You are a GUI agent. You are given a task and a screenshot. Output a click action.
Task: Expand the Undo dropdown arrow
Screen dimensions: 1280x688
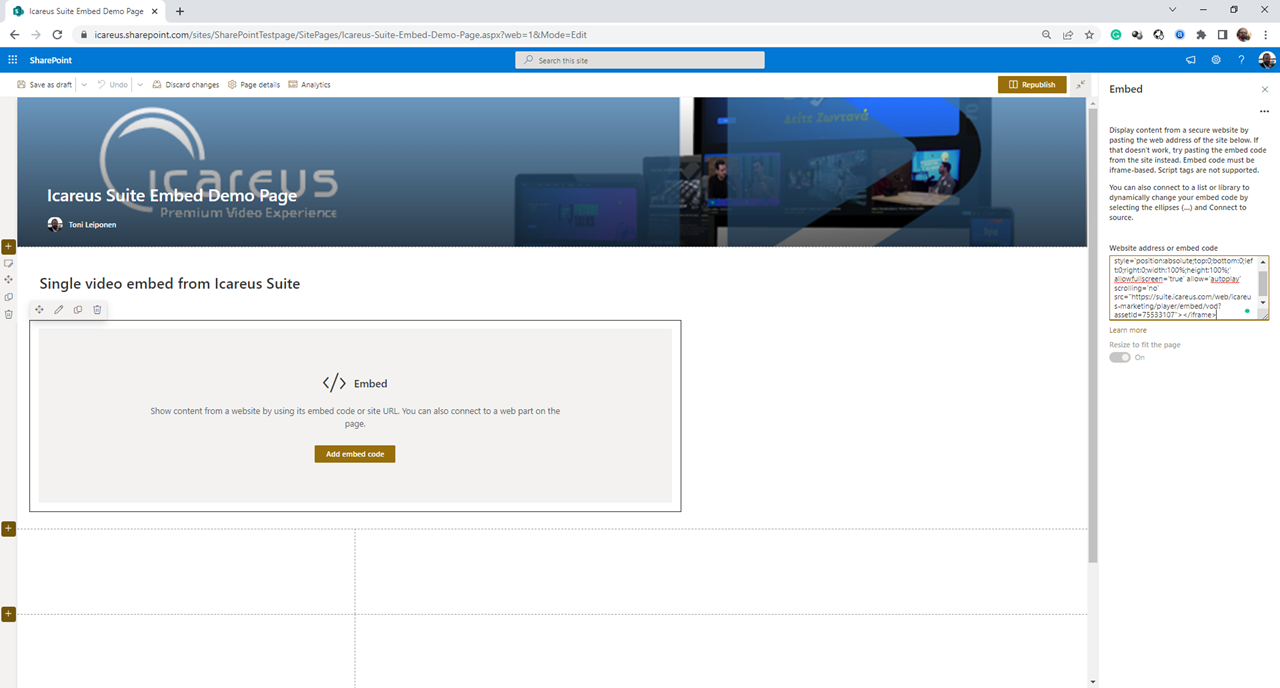140,85
